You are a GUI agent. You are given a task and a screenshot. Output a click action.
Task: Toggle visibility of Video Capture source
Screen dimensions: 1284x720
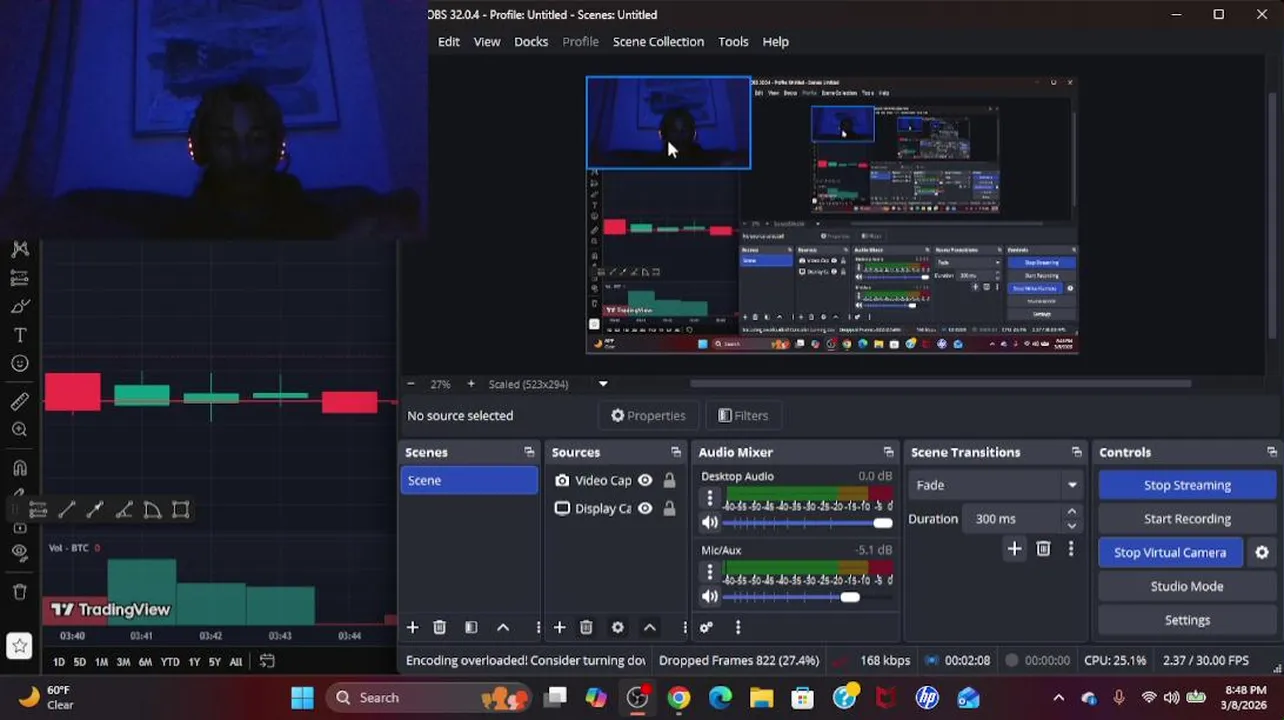[x=645, y=480]
